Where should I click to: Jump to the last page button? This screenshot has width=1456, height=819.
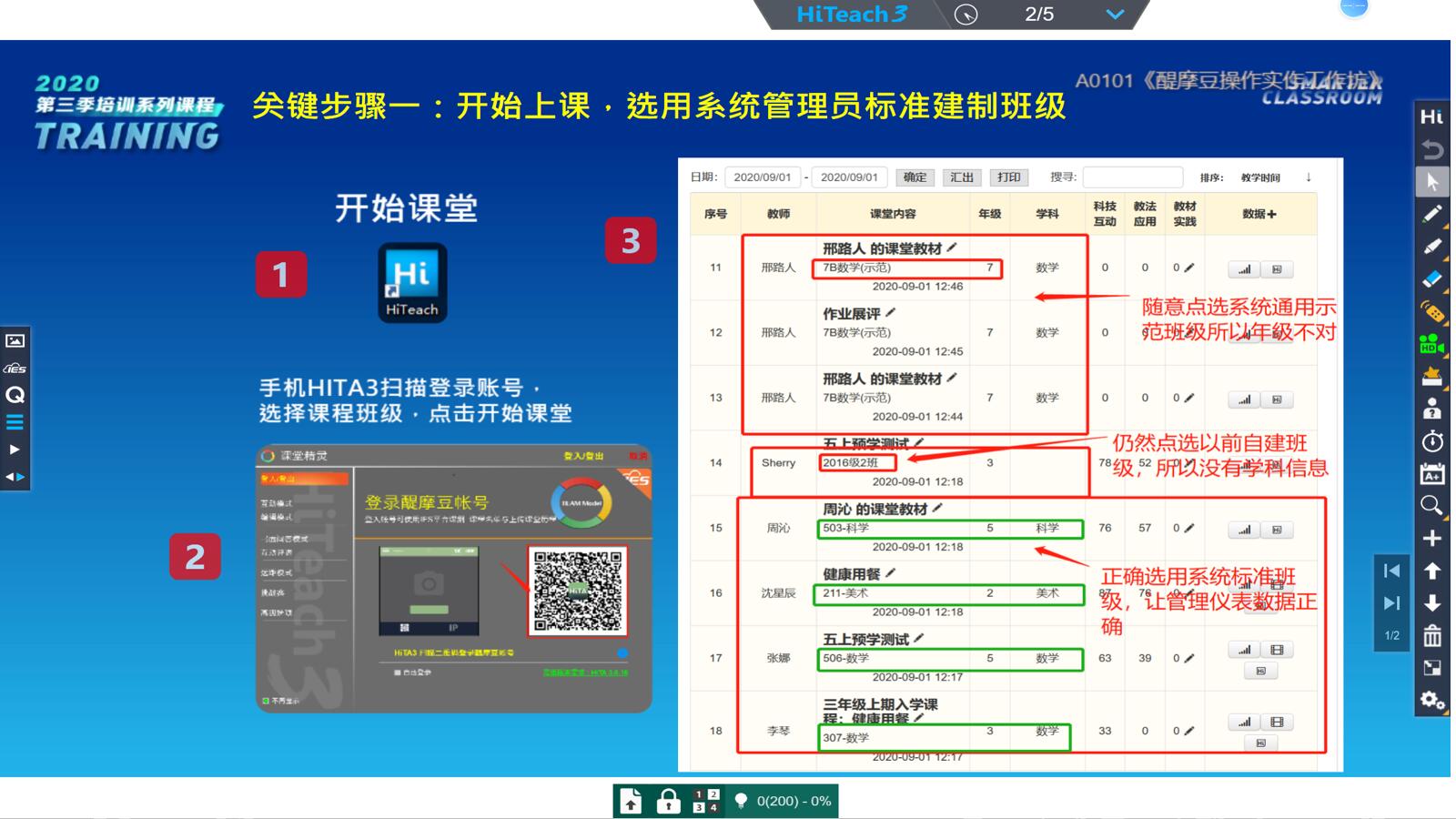1391,602
